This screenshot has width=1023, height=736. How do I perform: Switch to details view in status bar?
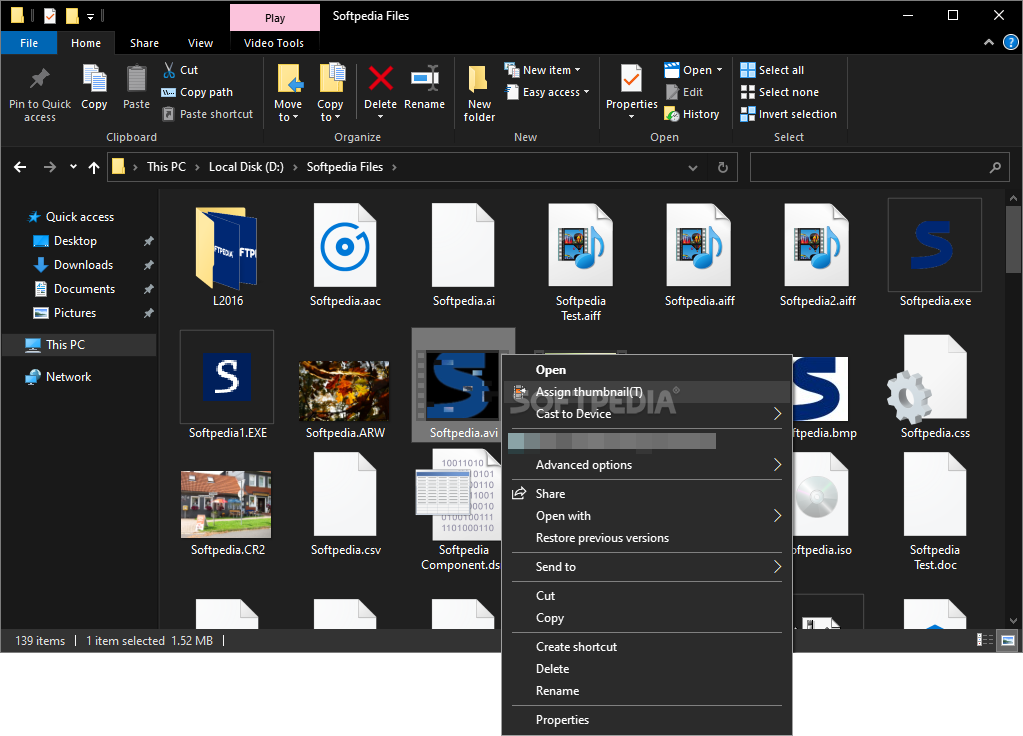[985, 640]
